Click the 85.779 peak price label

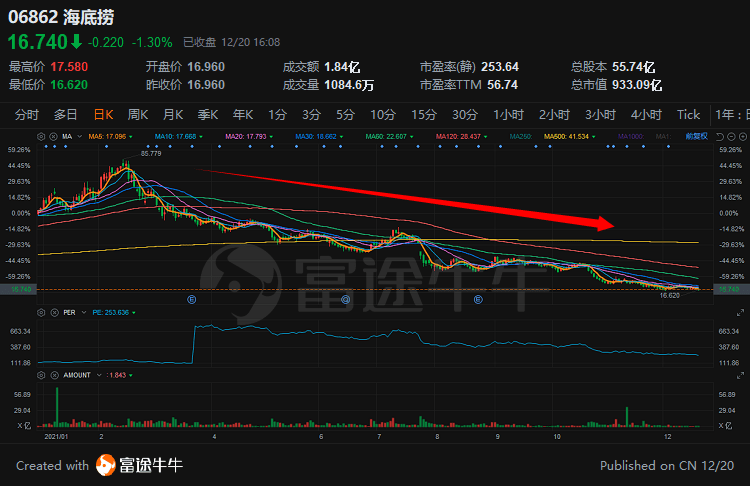151,154
